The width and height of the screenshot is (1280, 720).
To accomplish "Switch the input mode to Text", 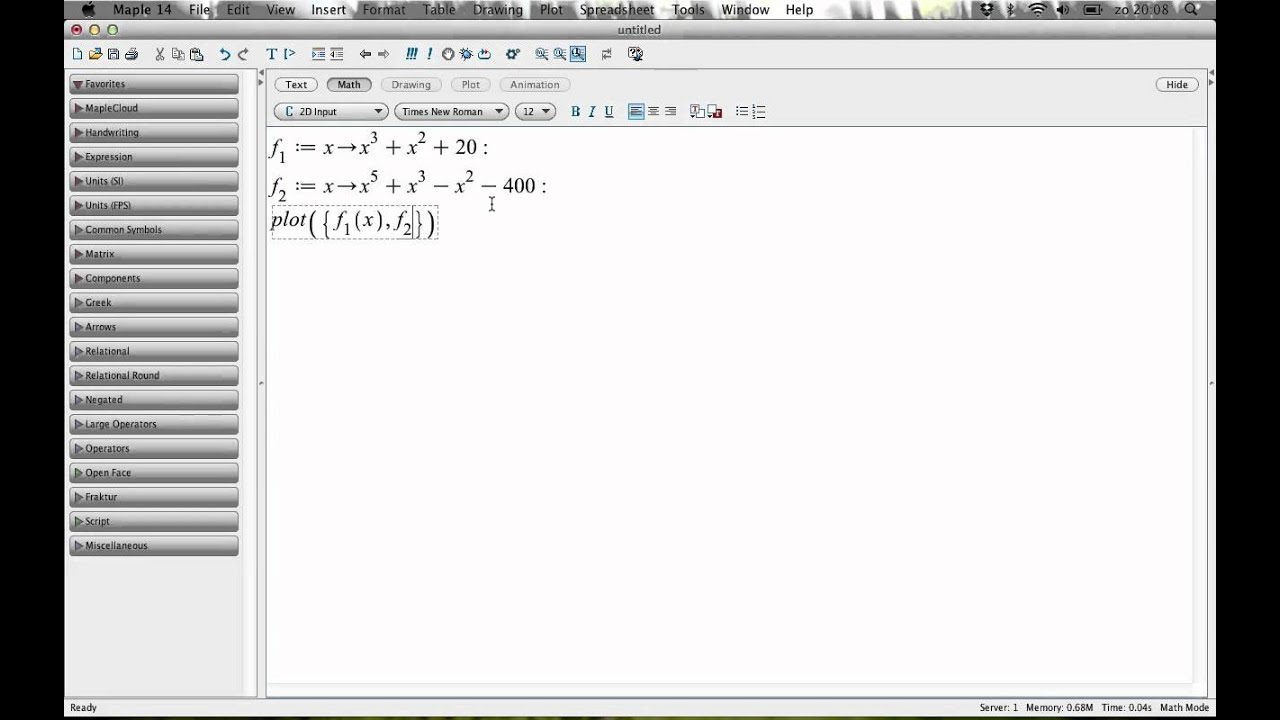I will tap(296, 85).
